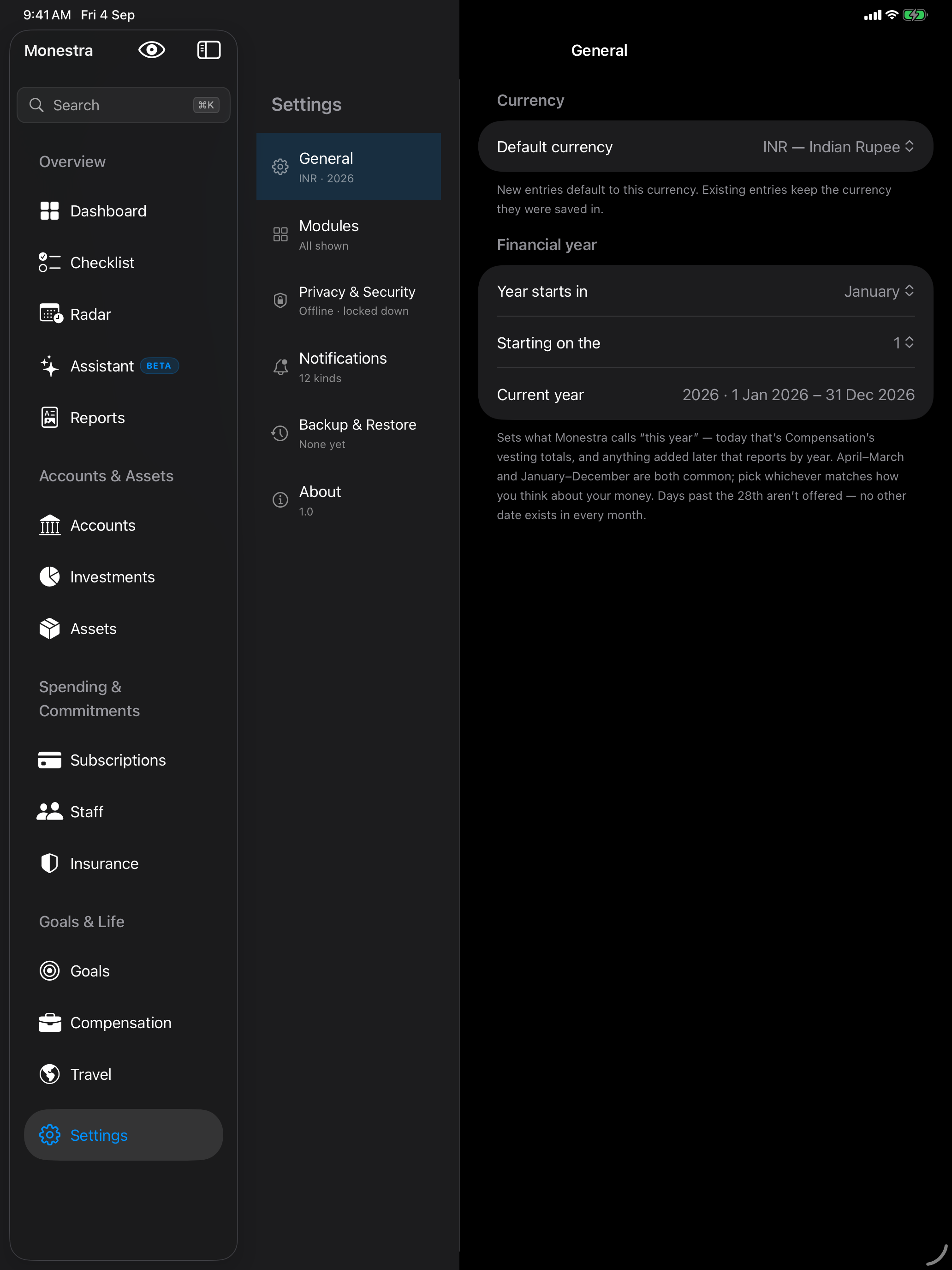The image size is (952, 1270).
Task: Open the Dashboard grid icon
Action: point(49,211)
